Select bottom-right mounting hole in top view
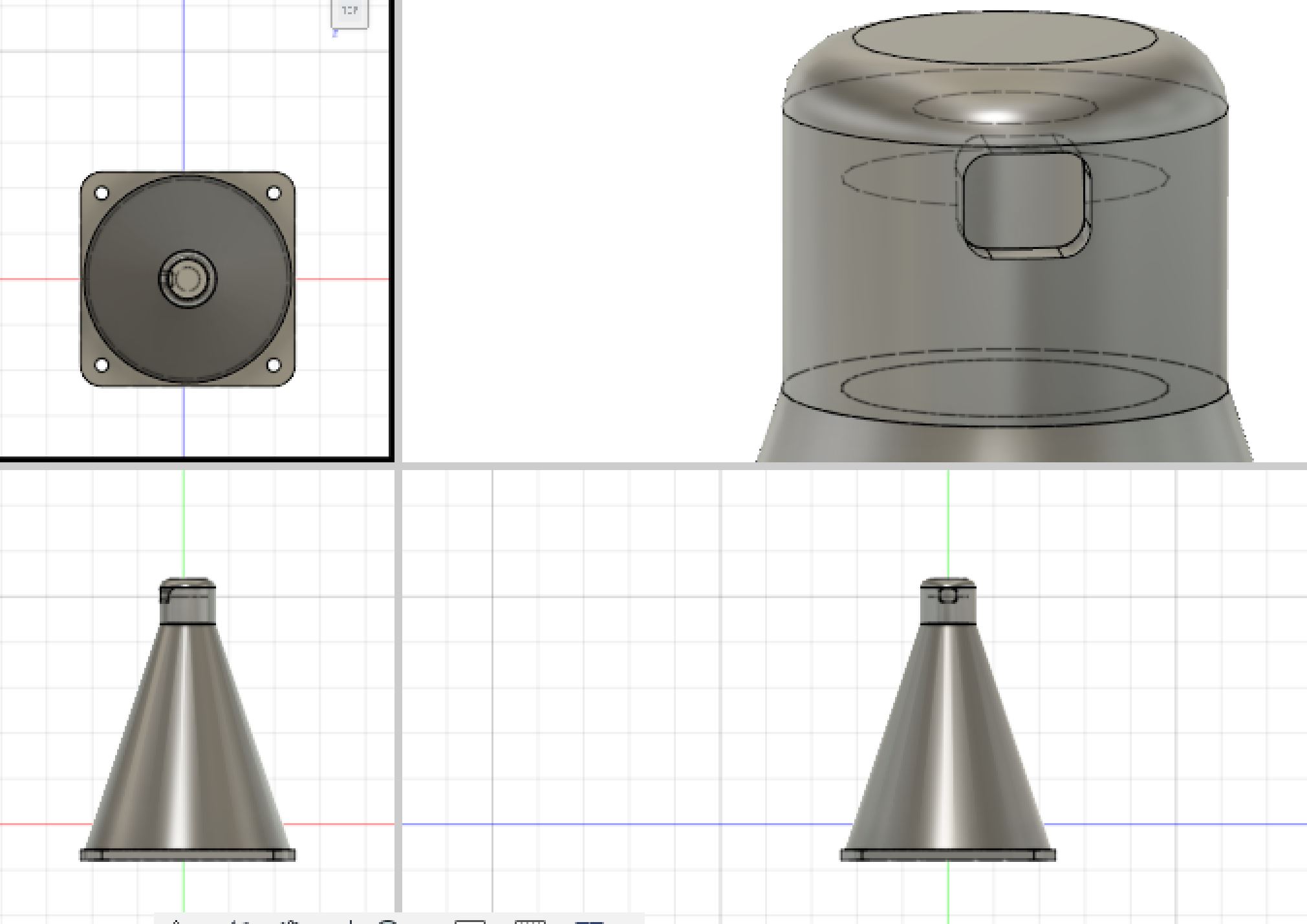1307x924 pixels. tap(274, 365)
